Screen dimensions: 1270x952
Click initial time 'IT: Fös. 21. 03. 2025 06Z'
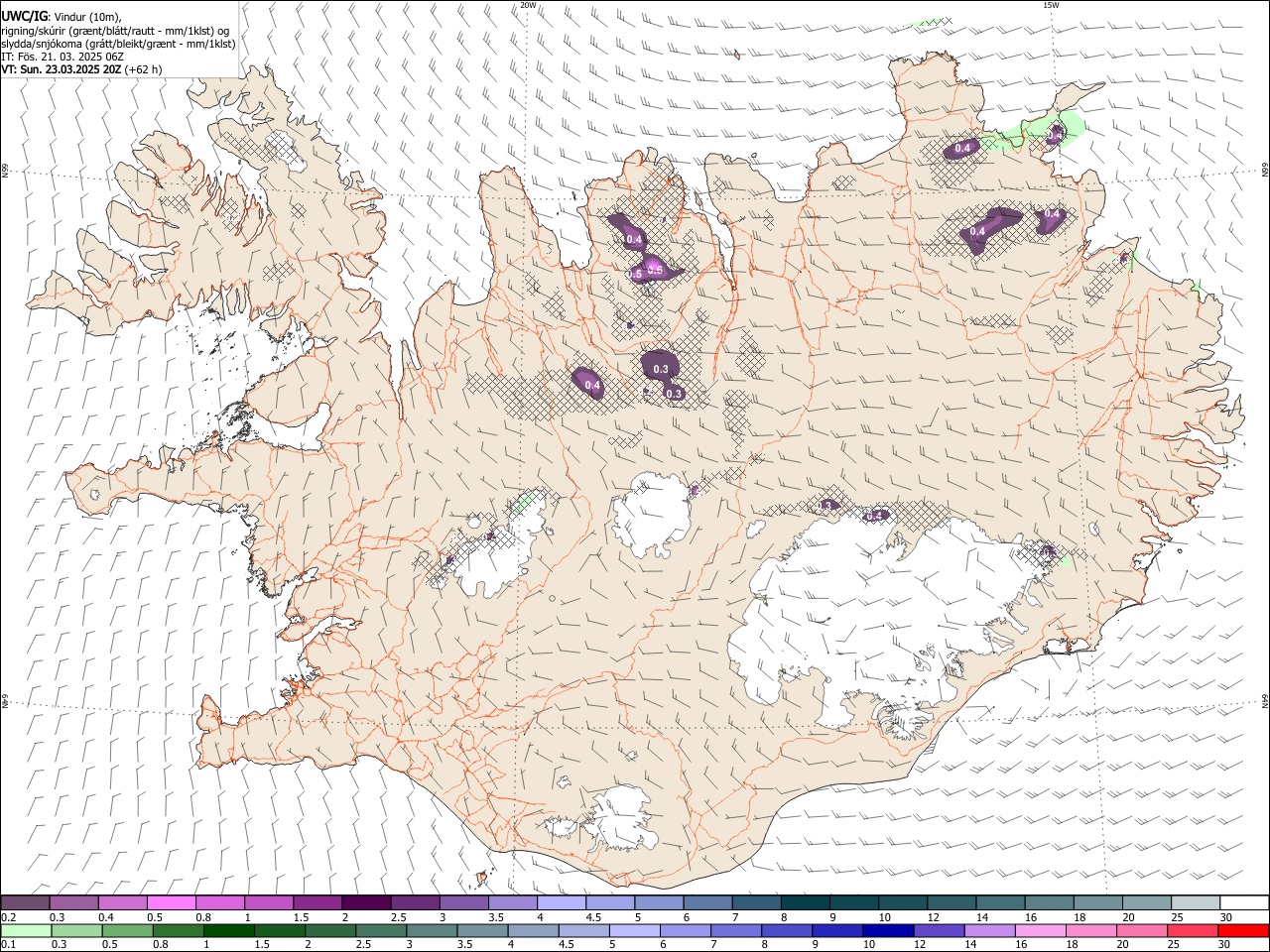pyautogui.click(x=63, y=57)
